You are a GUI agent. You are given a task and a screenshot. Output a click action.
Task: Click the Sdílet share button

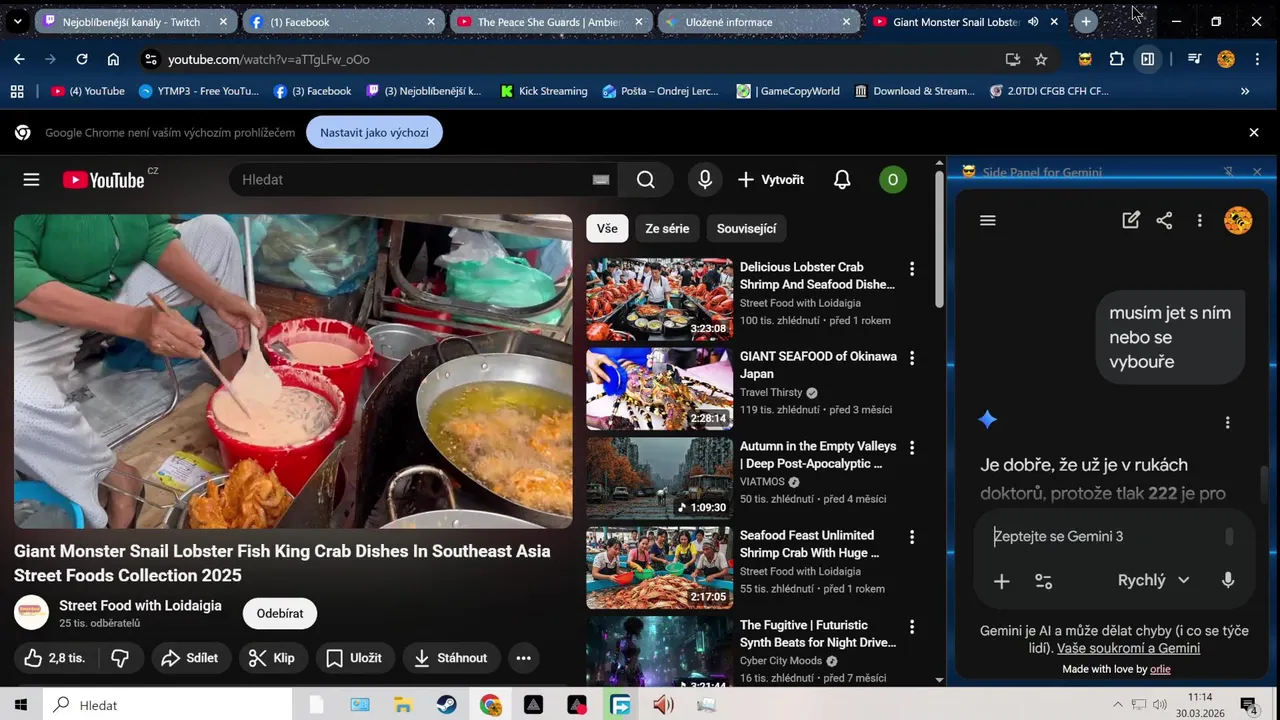click(x=189, y=658)
